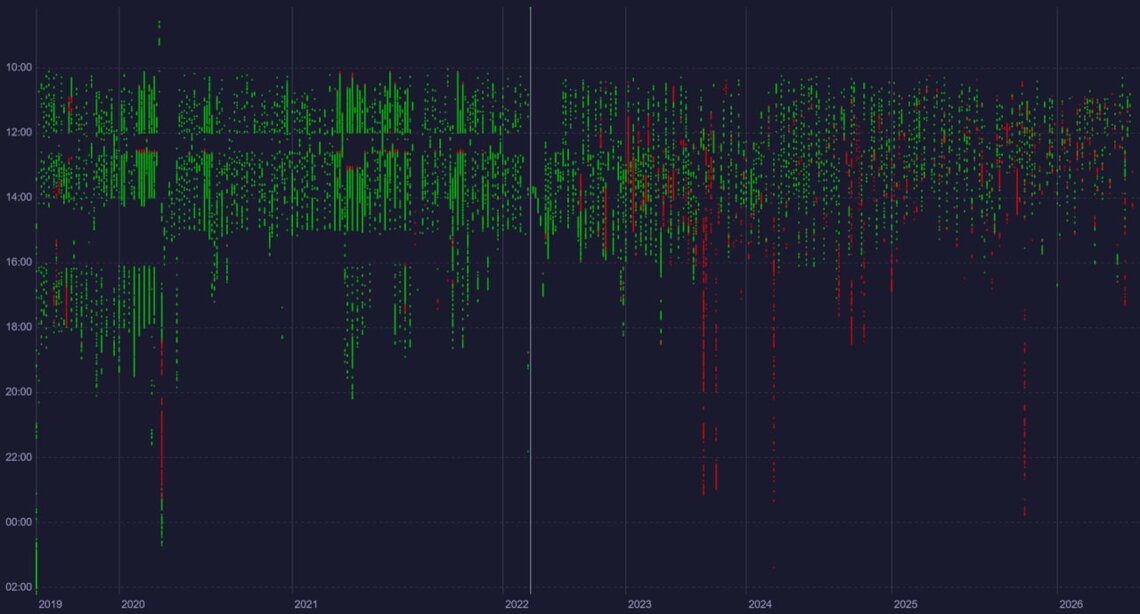The width and height of the screenshot is (1140, 614).
Task: Click the bright white vertical marker line
Action: click(x=531, y=301)
